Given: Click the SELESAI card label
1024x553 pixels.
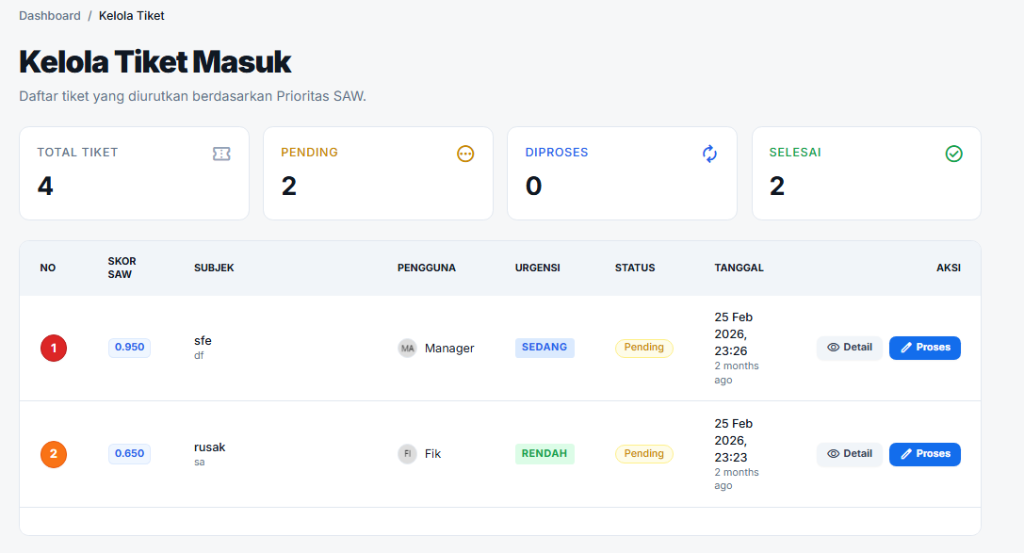Looking at the screenshot, I should coord(795,152).
